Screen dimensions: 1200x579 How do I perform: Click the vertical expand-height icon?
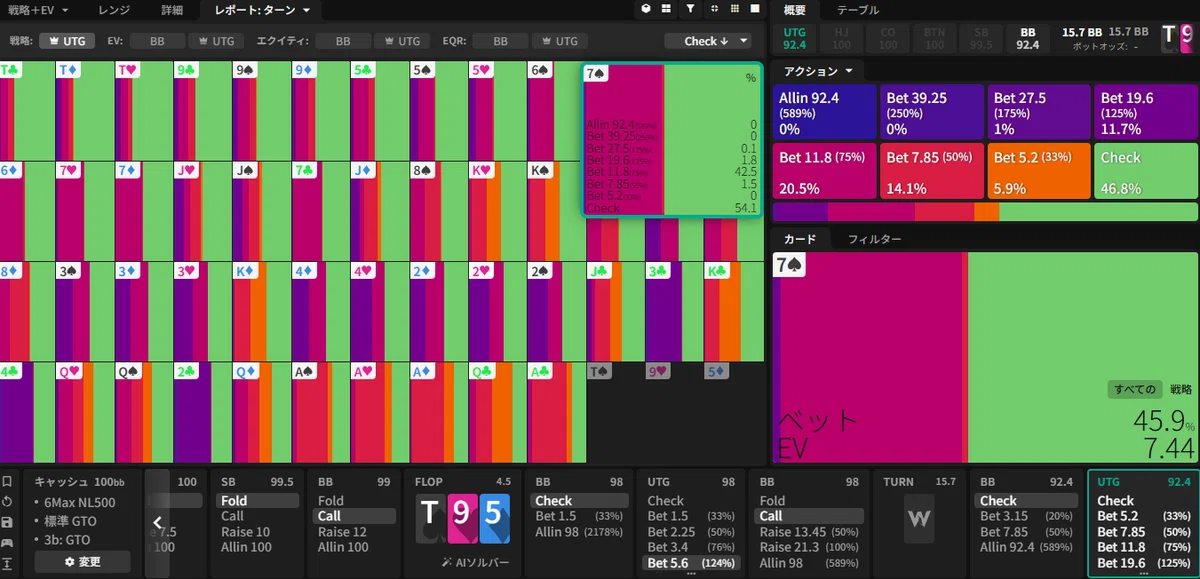(x=8, y=565)
